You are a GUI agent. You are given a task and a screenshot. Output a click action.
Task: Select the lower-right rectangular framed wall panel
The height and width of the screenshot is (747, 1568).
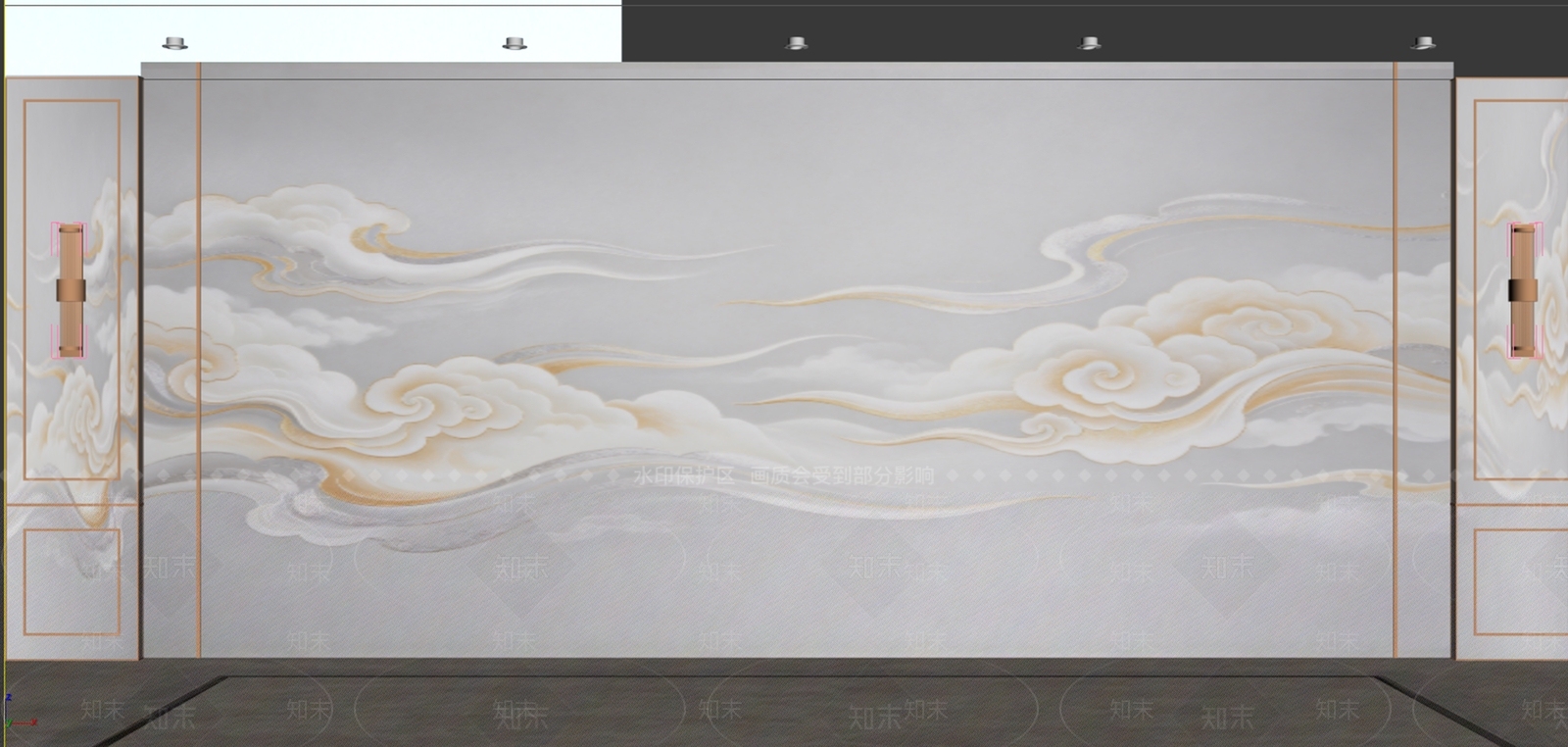tap(1520, 582)
